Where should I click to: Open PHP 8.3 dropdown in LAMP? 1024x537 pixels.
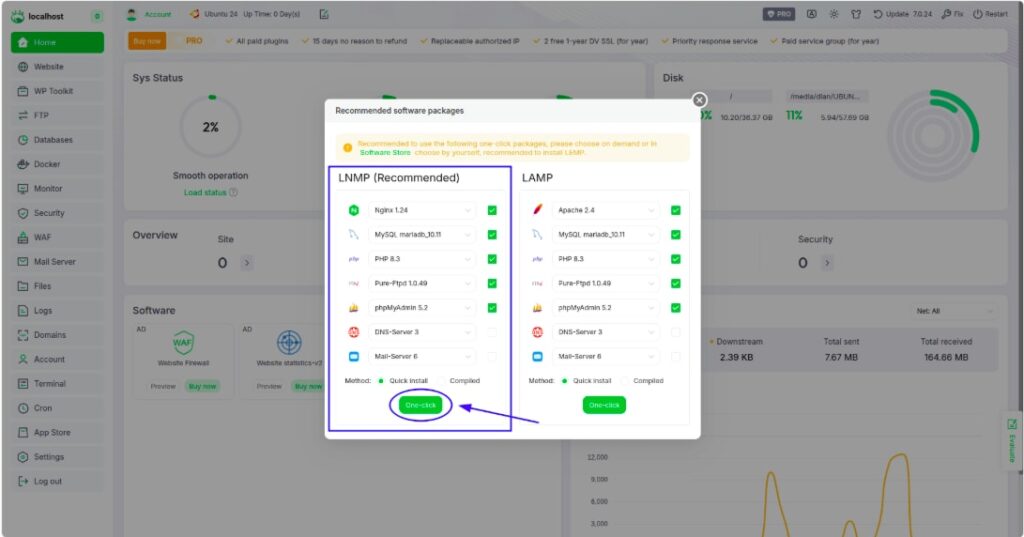pyautogui.click(x=605, y=259)
